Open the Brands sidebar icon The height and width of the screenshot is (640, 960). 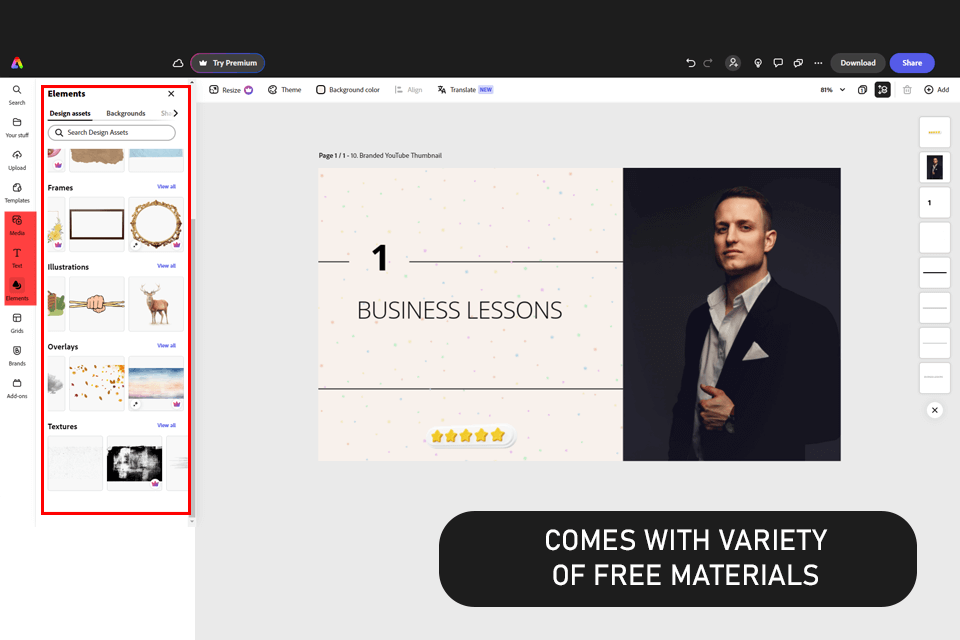tap(17, 355)
